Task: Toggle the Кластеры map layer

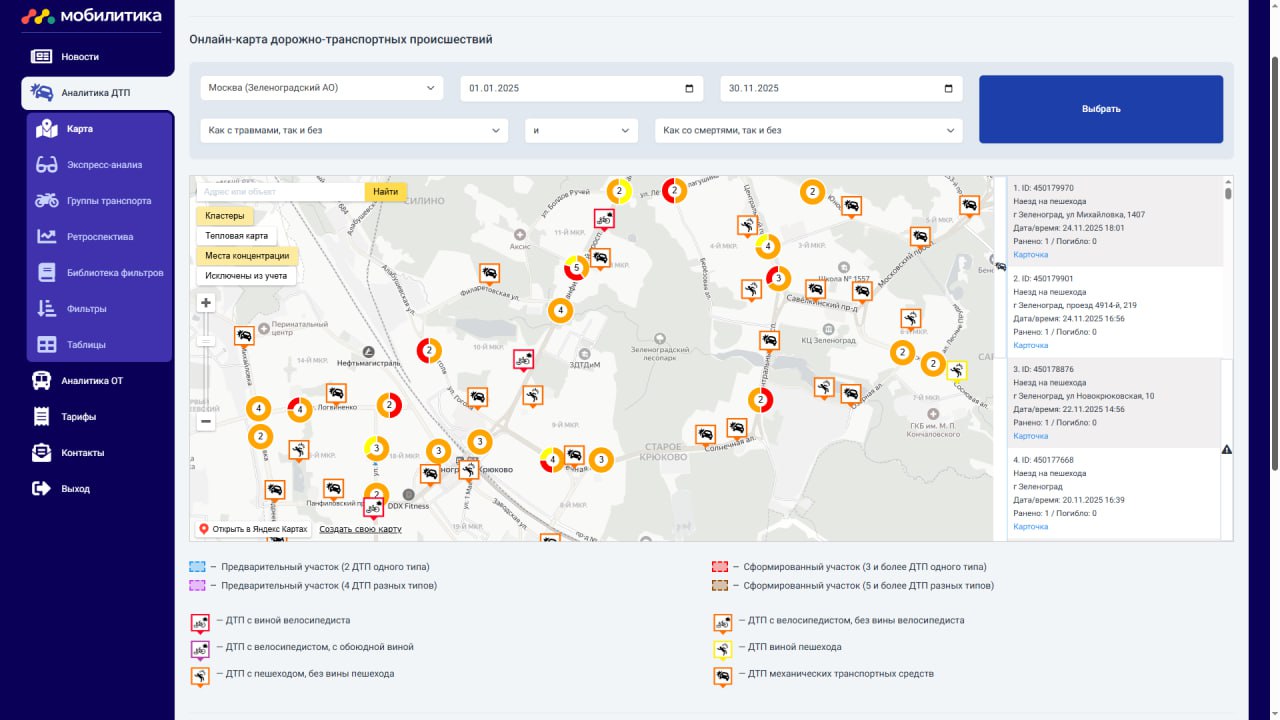Action: [224, 216]
